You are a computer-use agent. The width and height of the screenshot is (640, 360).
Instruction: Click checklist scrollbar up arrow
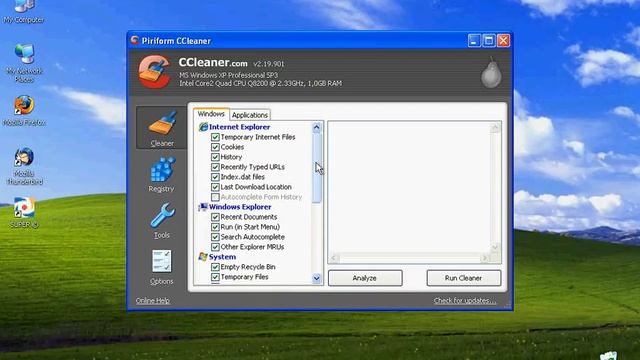[317, 128]
